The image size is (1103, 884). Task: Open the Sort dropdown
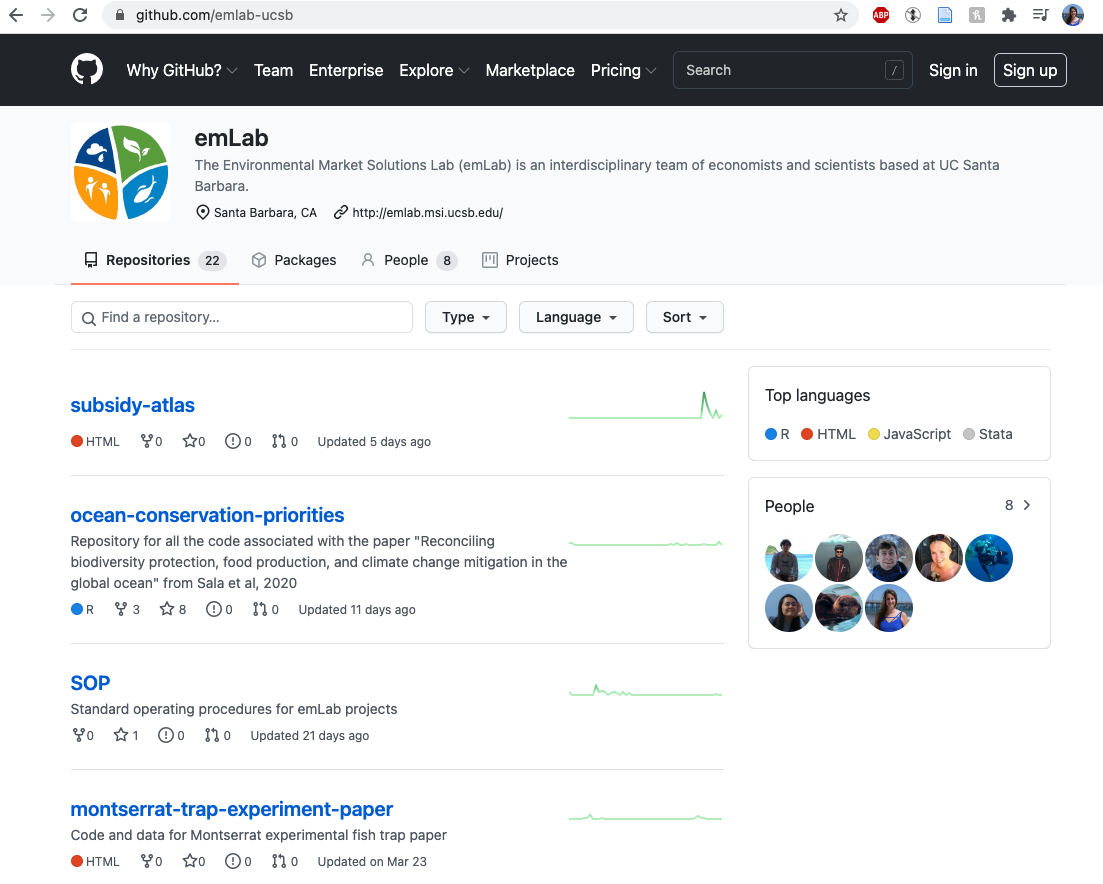tap(684, 317)
